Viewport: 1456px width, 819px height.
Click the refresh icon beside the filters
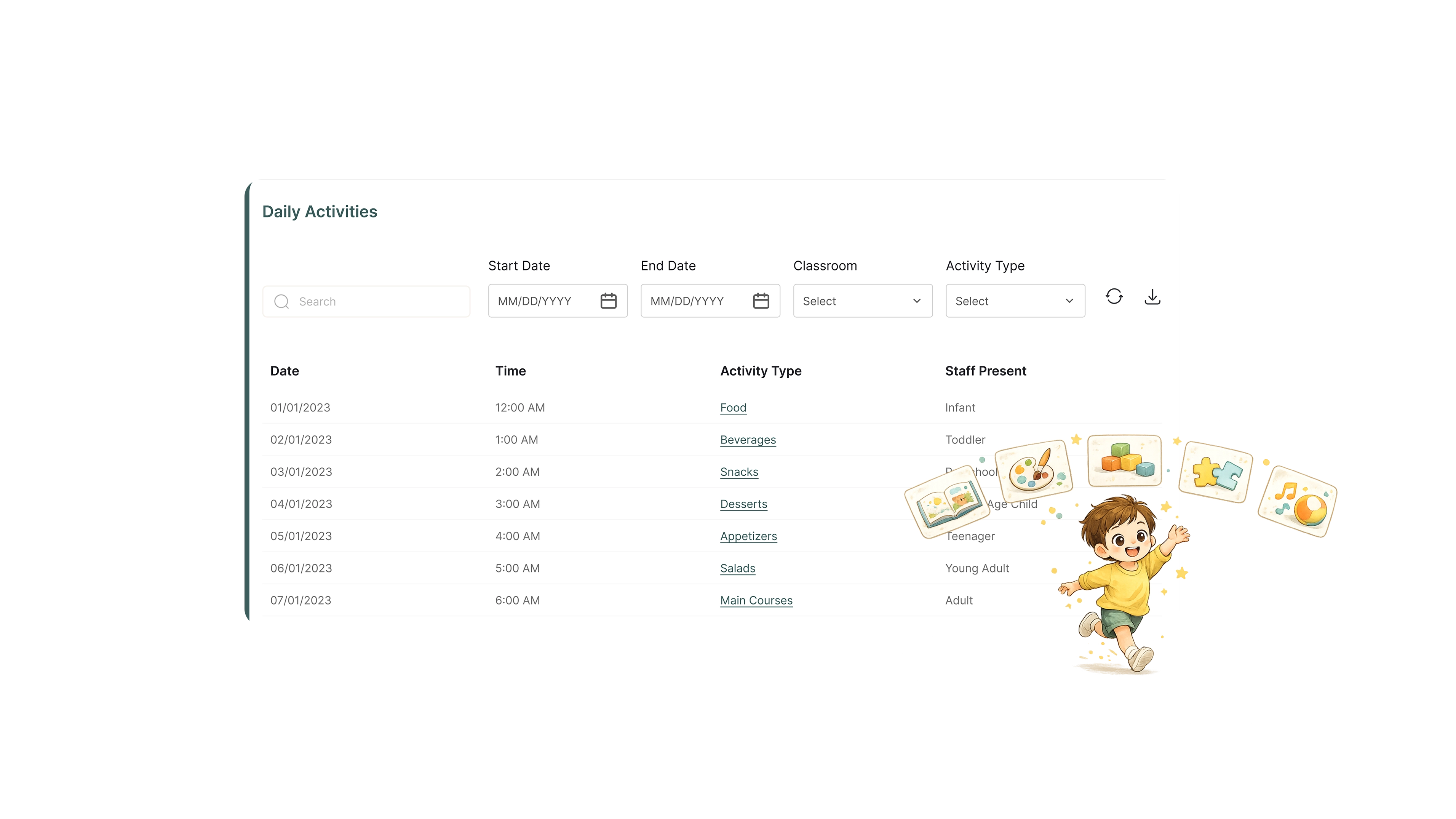pos(1114,296)
